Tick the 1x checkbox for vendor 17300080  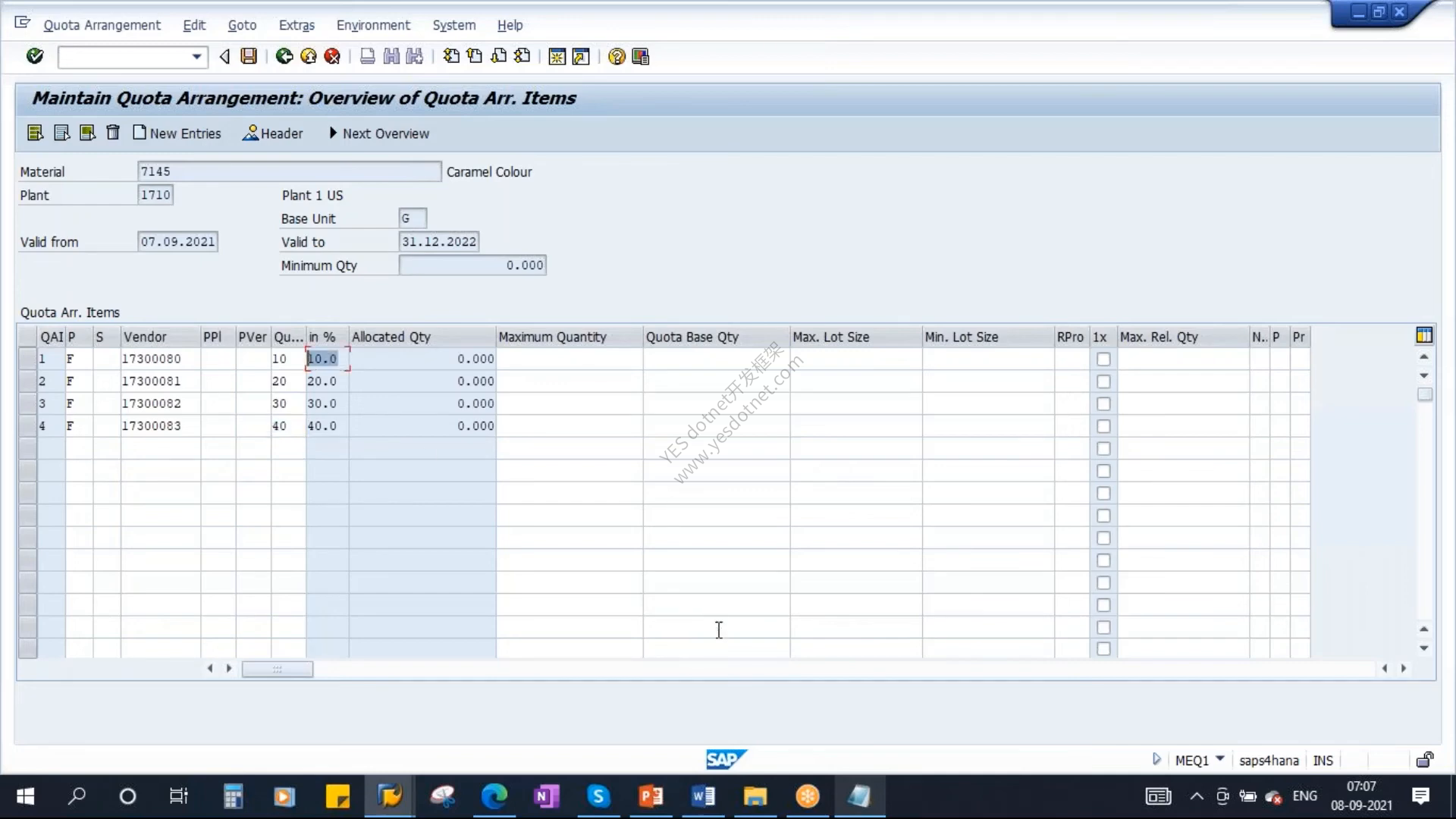pos(1103,359)
